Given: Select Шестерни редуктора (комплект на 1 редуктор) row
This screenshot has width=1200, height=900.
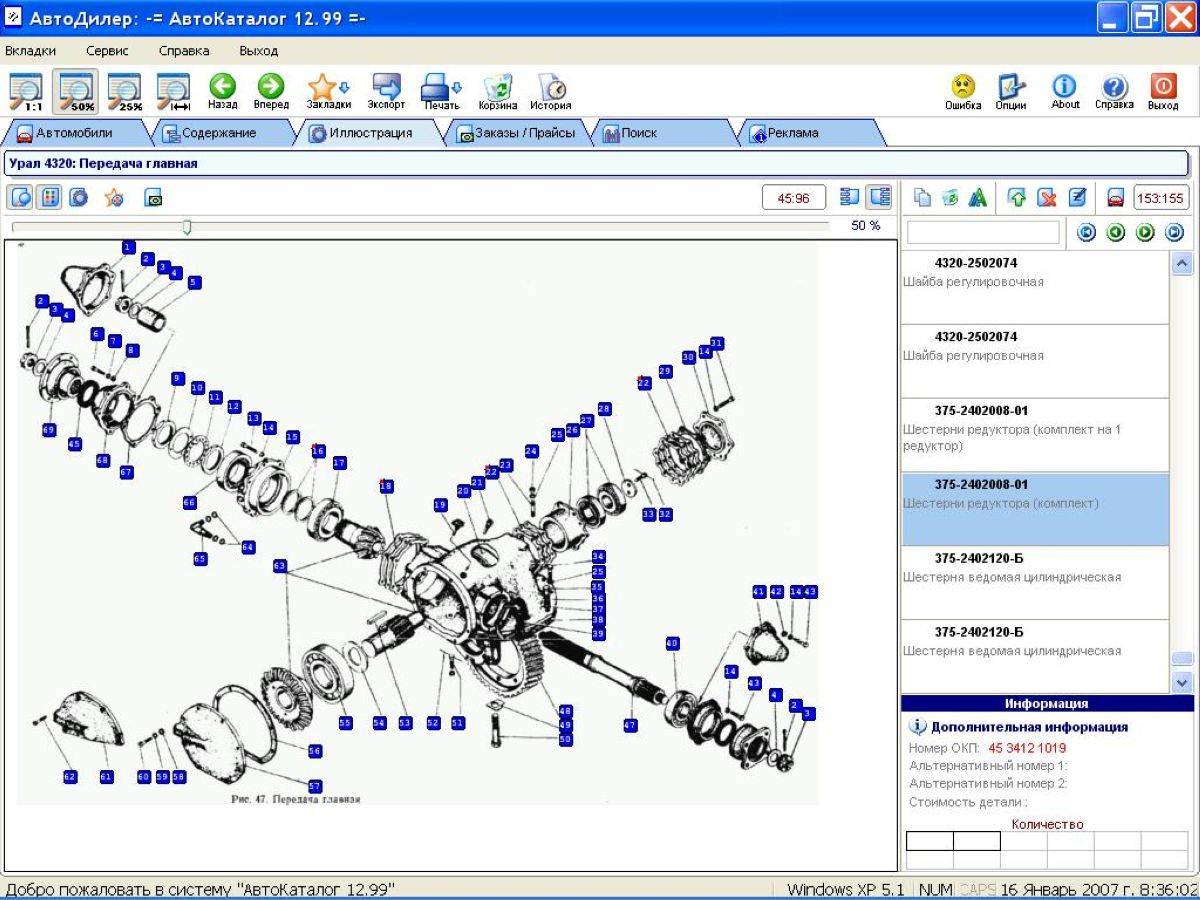Looking at the screenshot, I should tap(1035, 435).
